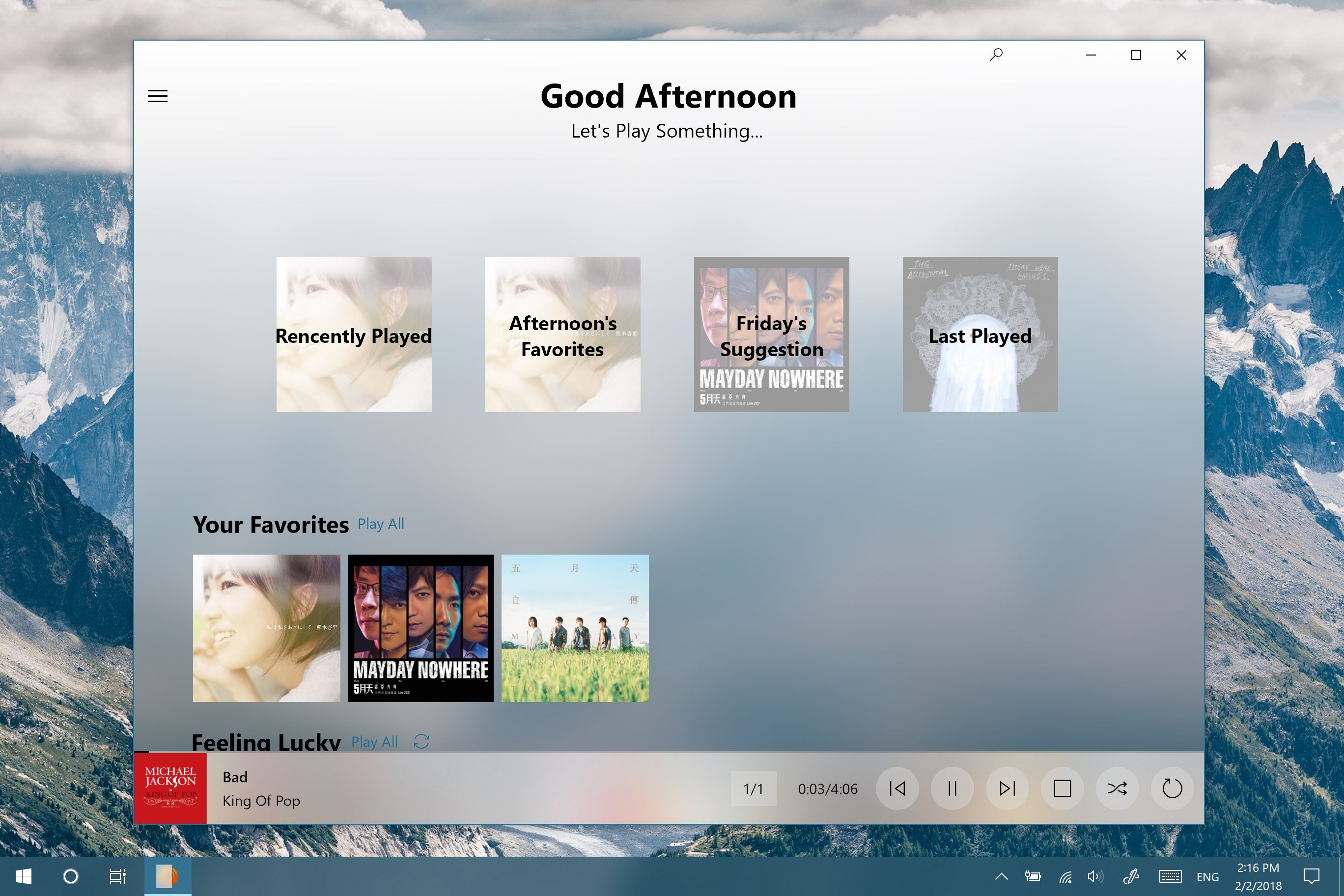Play all Your Favorites songs
The height and width of the screenshot is (896, 1344).
tap(381, 524)
